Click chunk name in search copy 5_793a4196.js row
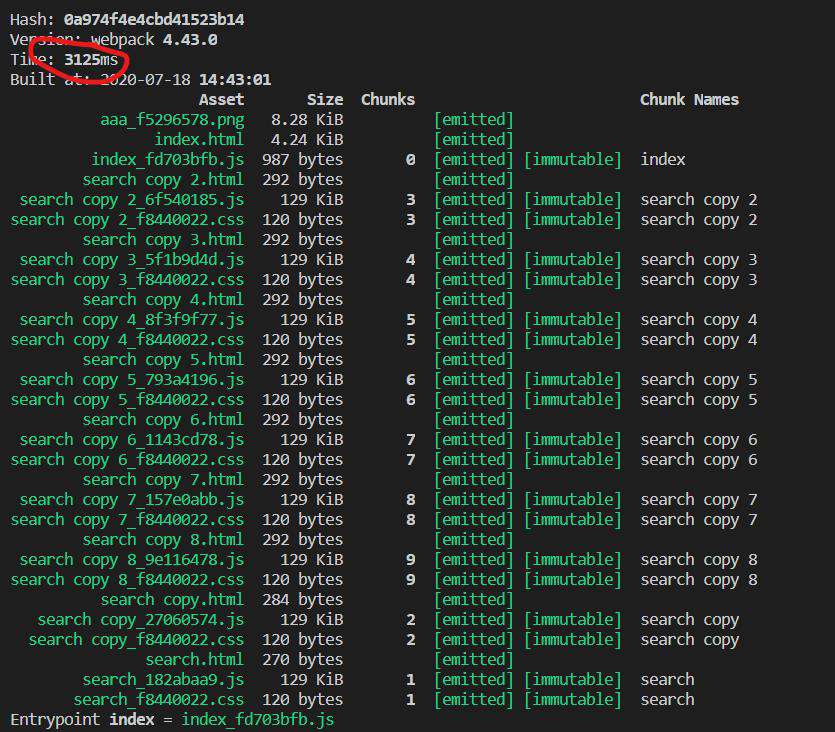Viewport: 835px width, 732px height. click(x=699, y=380)
